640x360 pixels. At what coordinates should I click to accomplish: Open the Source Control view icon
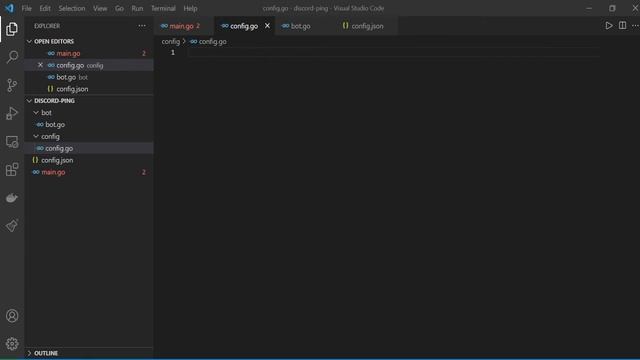click(x=12, y=85)
